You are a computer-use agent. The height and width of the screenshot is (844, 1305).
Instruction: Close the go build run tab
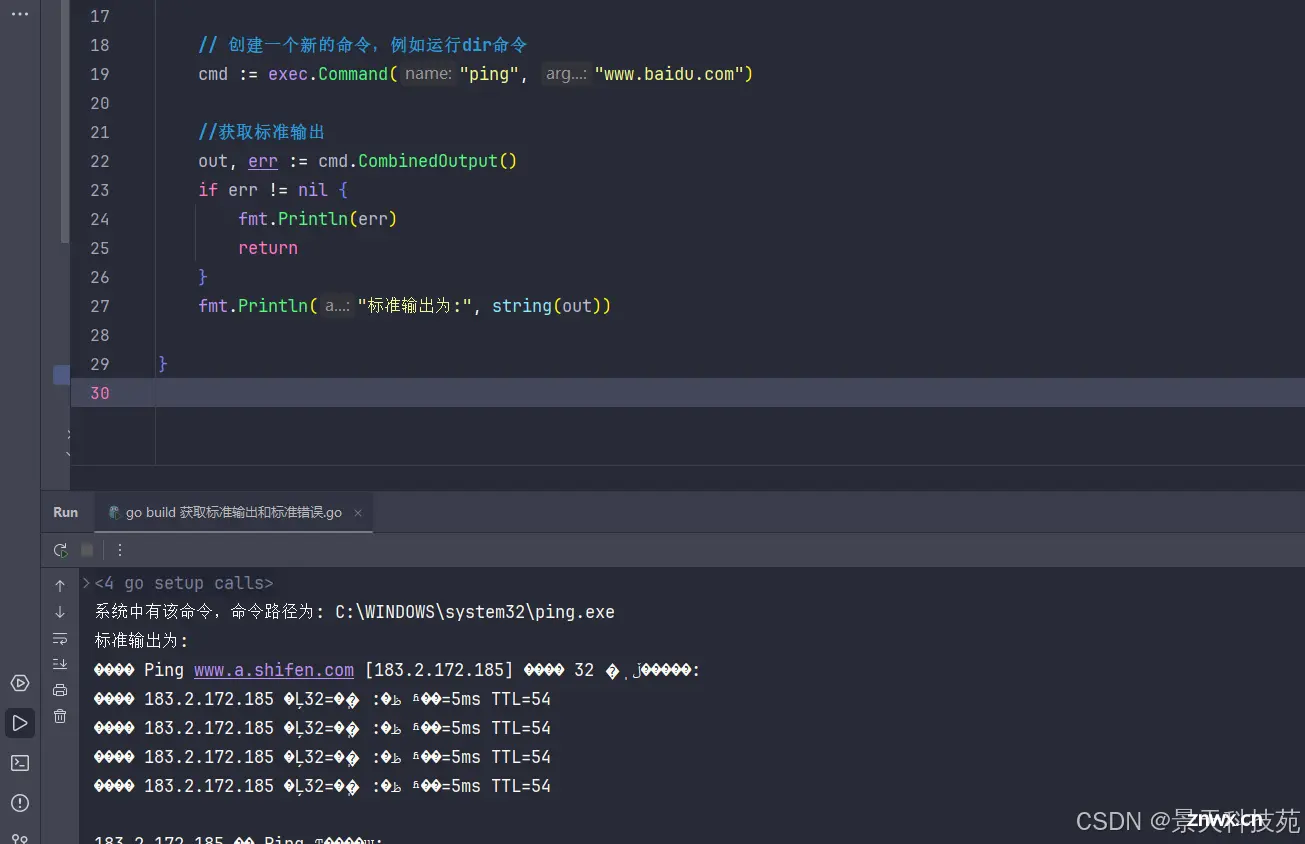pos(358,513)
